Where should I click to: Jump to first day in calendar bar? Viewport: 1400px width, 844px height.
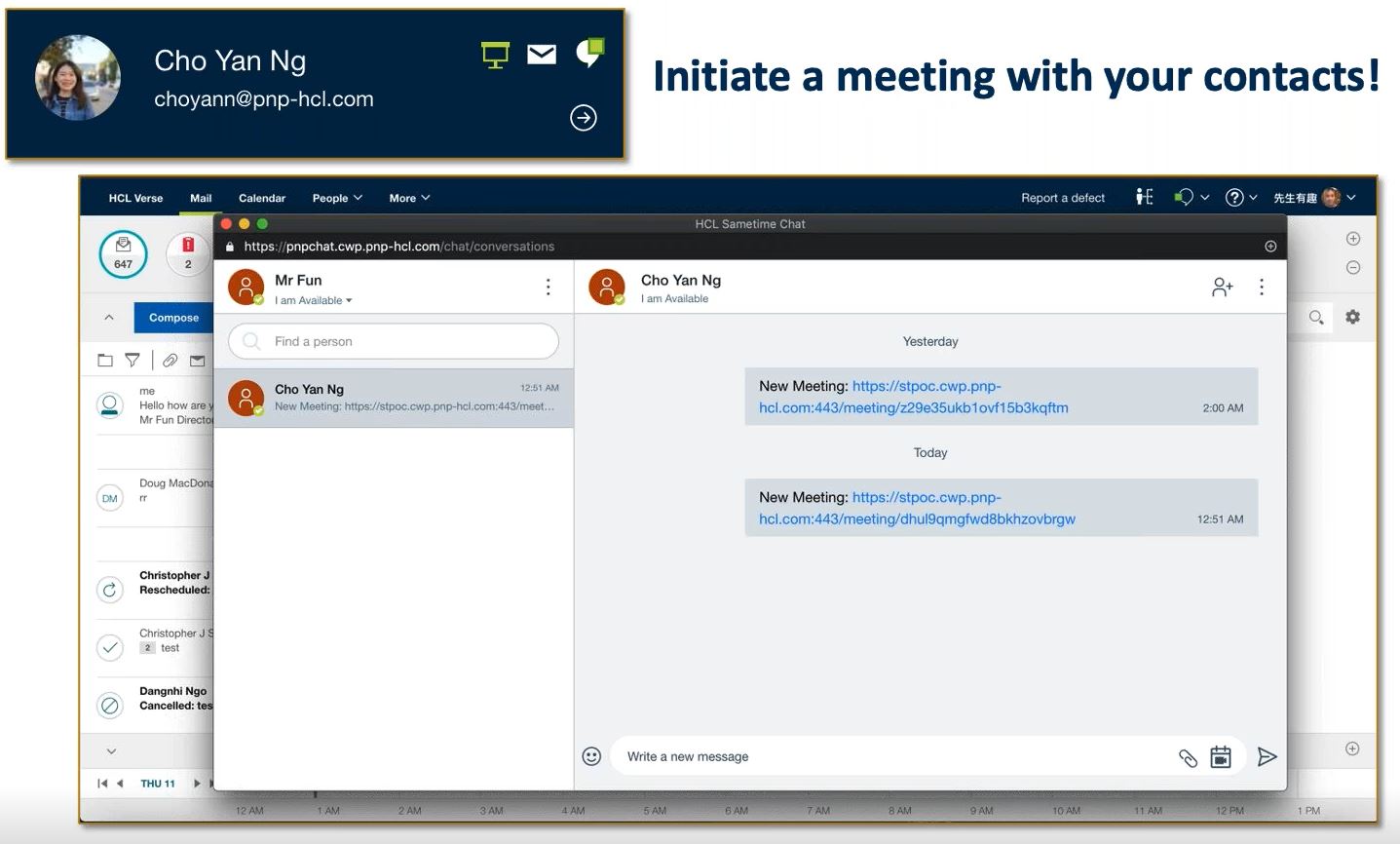coord(102,784)
